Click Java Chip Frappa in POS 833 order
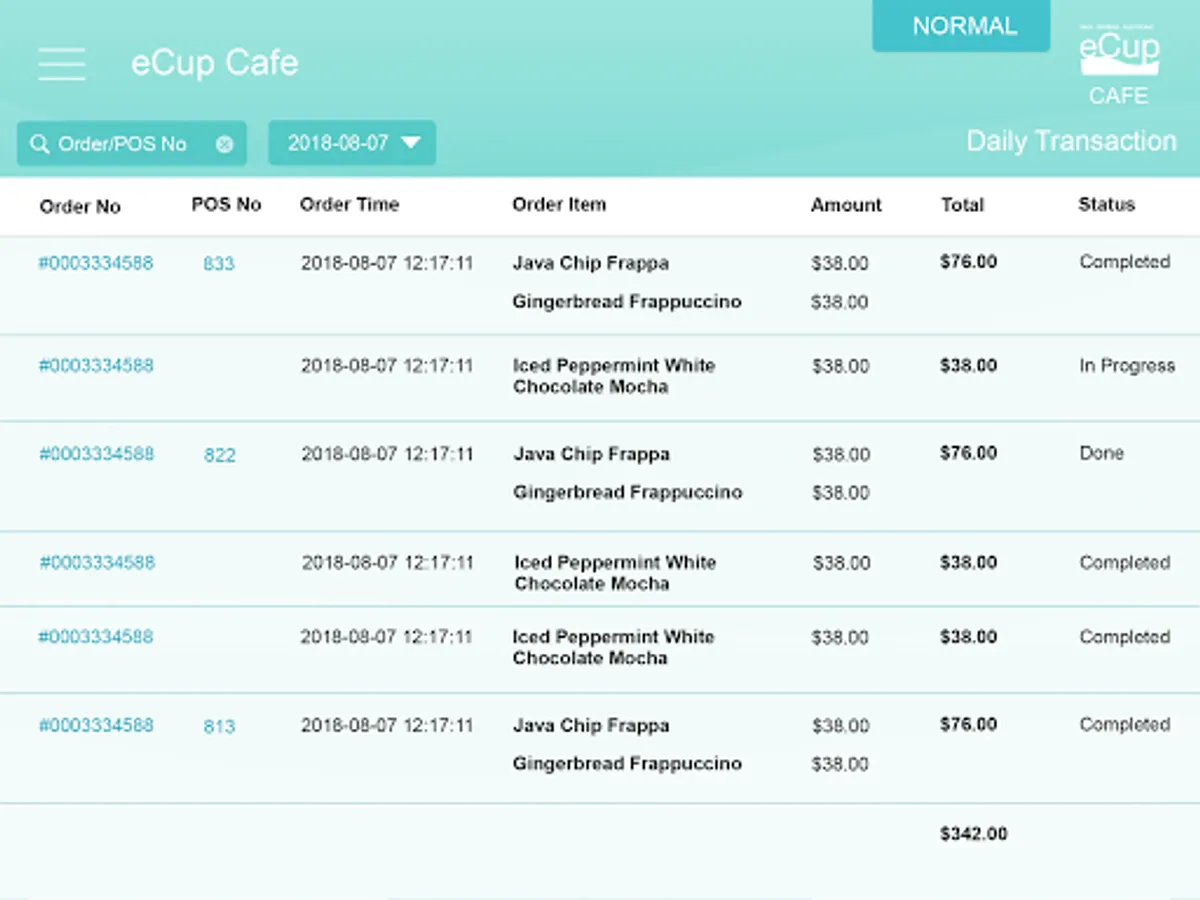Viewport: 1200px width, 900px height. point(591,263)
